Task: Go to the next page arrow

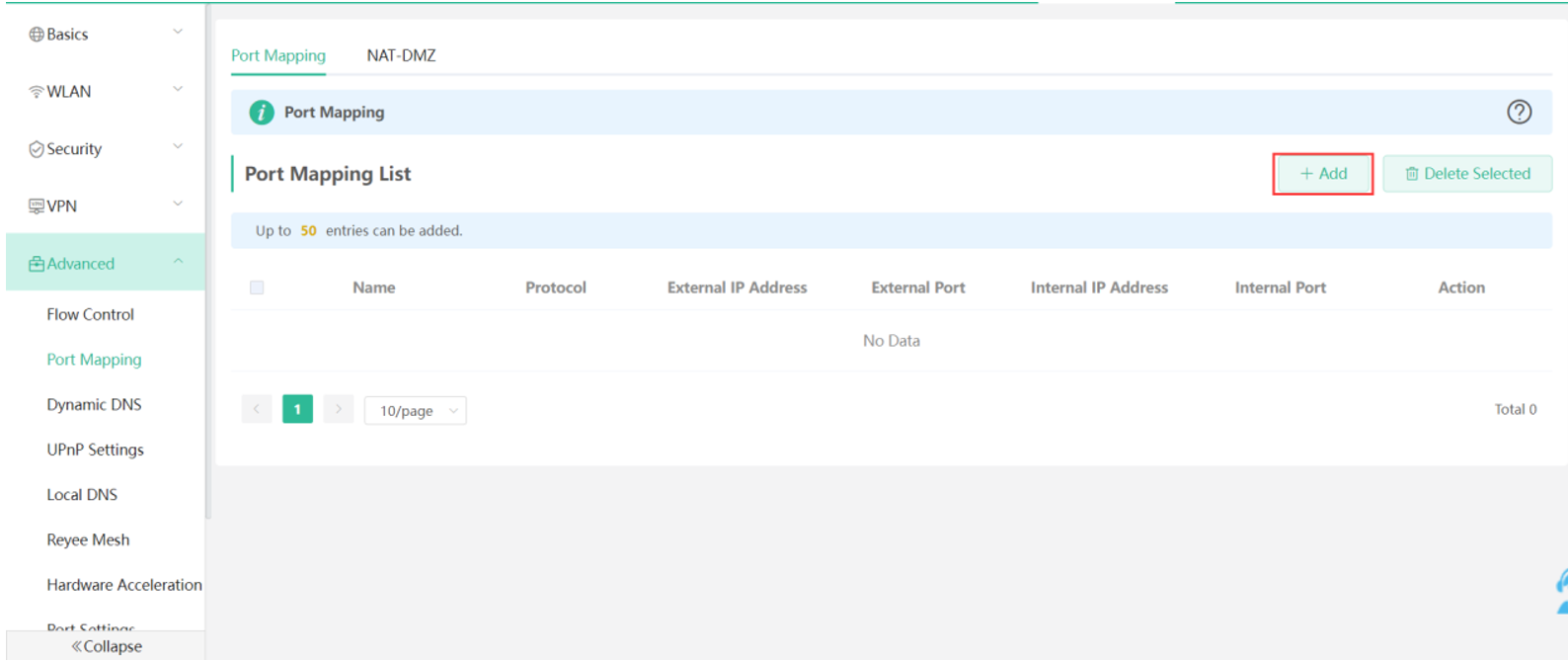Action: click(x=338, y=409)
